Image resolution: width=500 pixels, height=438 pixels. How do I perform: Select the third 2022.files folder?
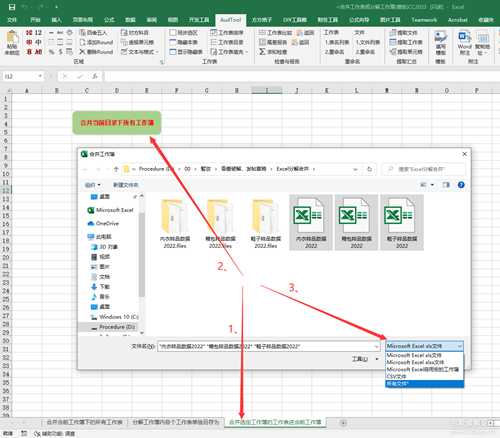point(266,223)
